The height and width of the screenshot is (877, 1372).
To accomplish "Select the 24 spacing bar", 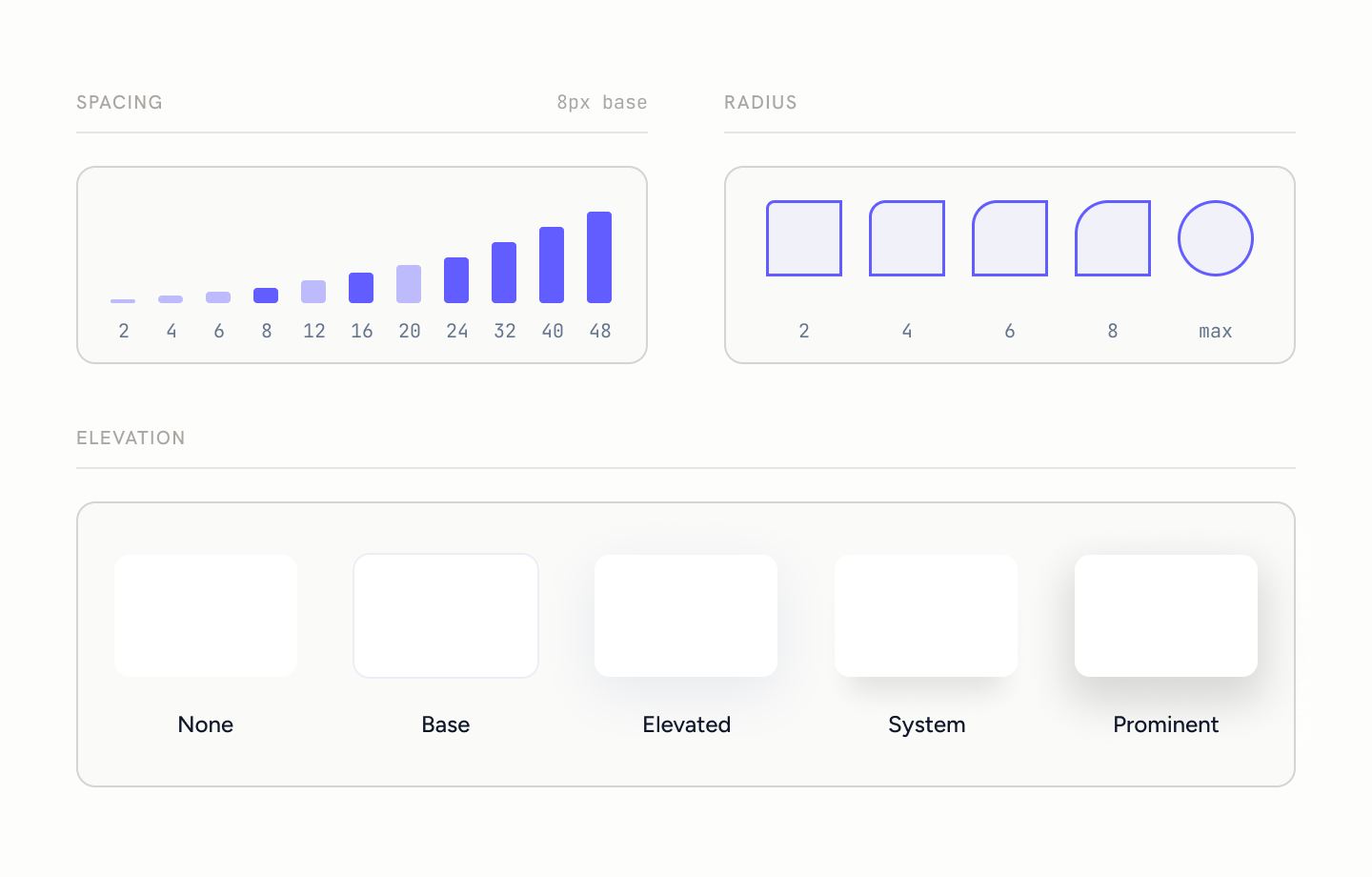I will [456, 280].
